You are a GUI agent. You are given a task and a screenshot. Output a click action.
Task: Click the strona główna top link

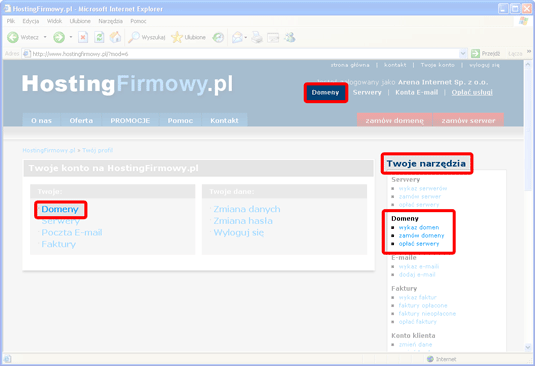(x=350, y=65)
